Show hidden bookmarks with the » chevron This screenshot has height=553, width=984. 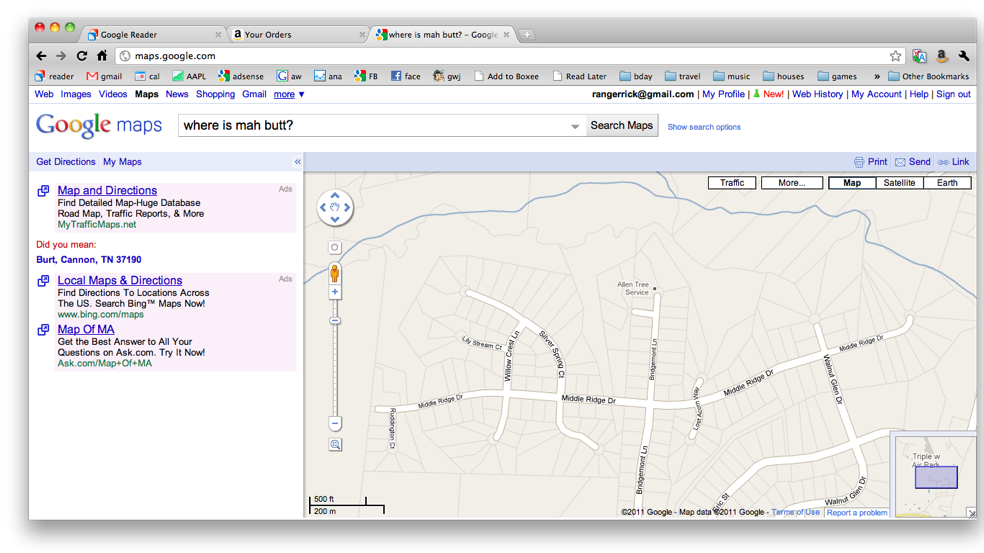(877, 77)
